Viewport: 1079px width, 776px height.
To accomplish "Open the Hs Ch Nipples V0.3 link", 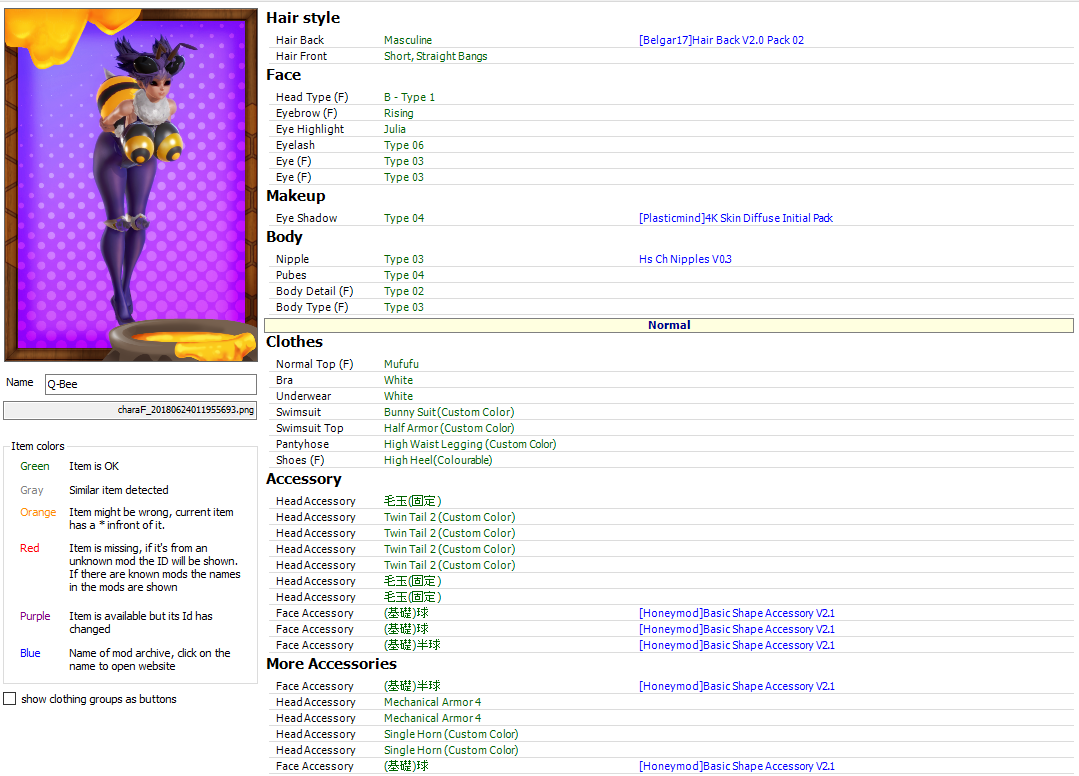I will pos(685,259).
